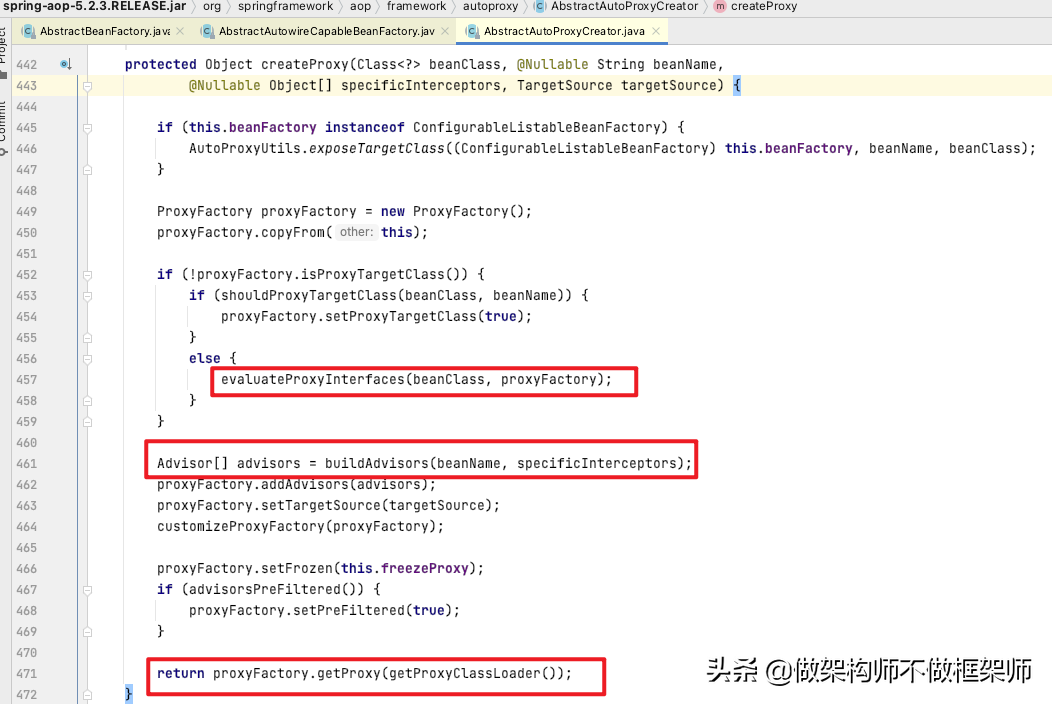Click the fold end marker at line 469
This screenshot has height=704, width=1052.
tap(87, 632)
